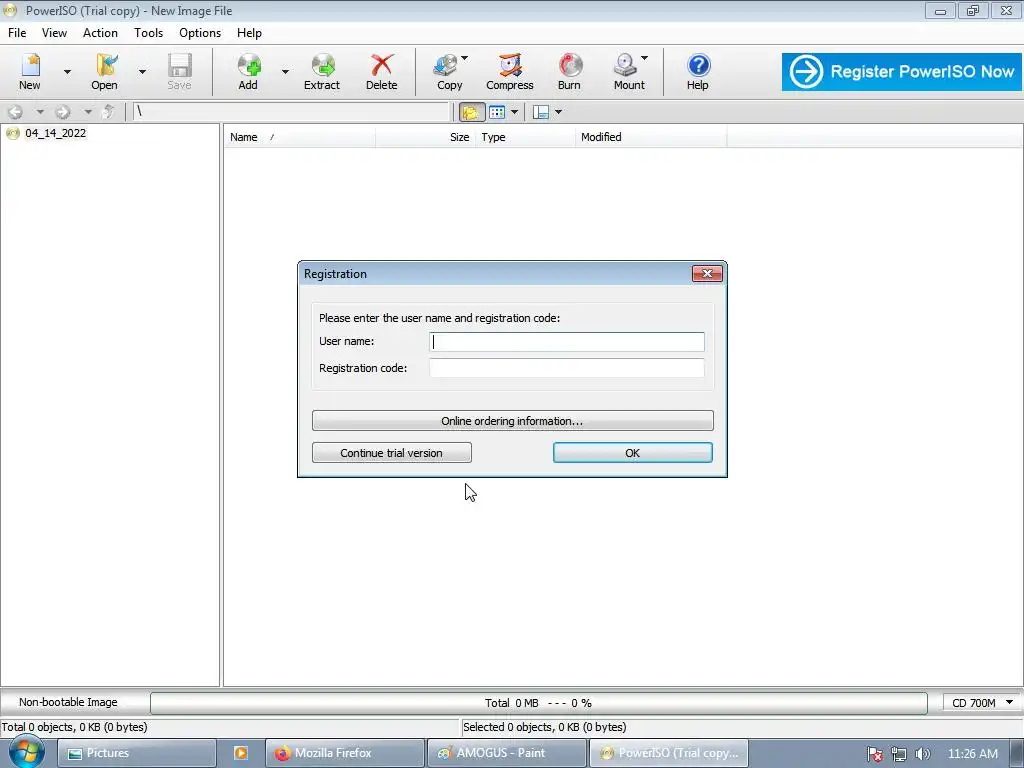Click the Mount toolbar icon
The height and width of the screenshot is (768, 1024).
coord(628,72)
